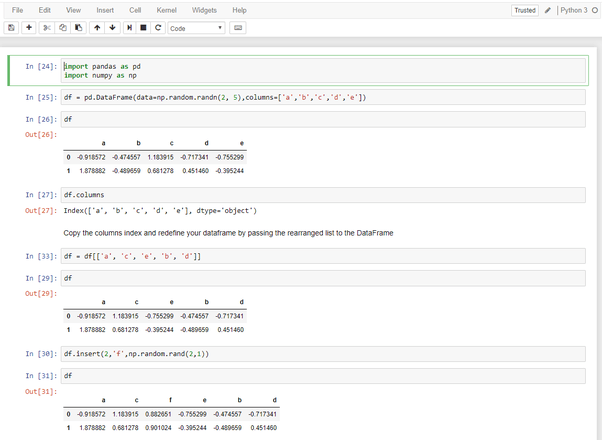Click the Out[31] output prompt
This screenshot has width=602, height=440.
41,392
